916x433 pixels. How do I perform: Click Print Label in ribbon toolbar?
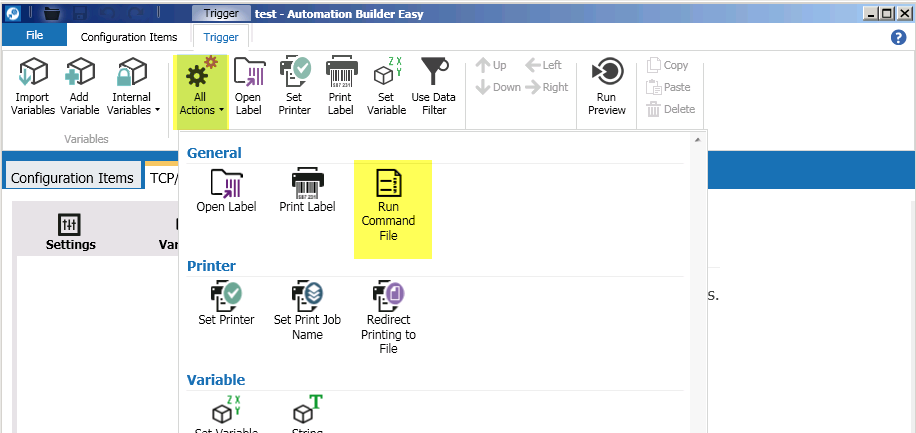pyautogui.click(x=341, y=87)
